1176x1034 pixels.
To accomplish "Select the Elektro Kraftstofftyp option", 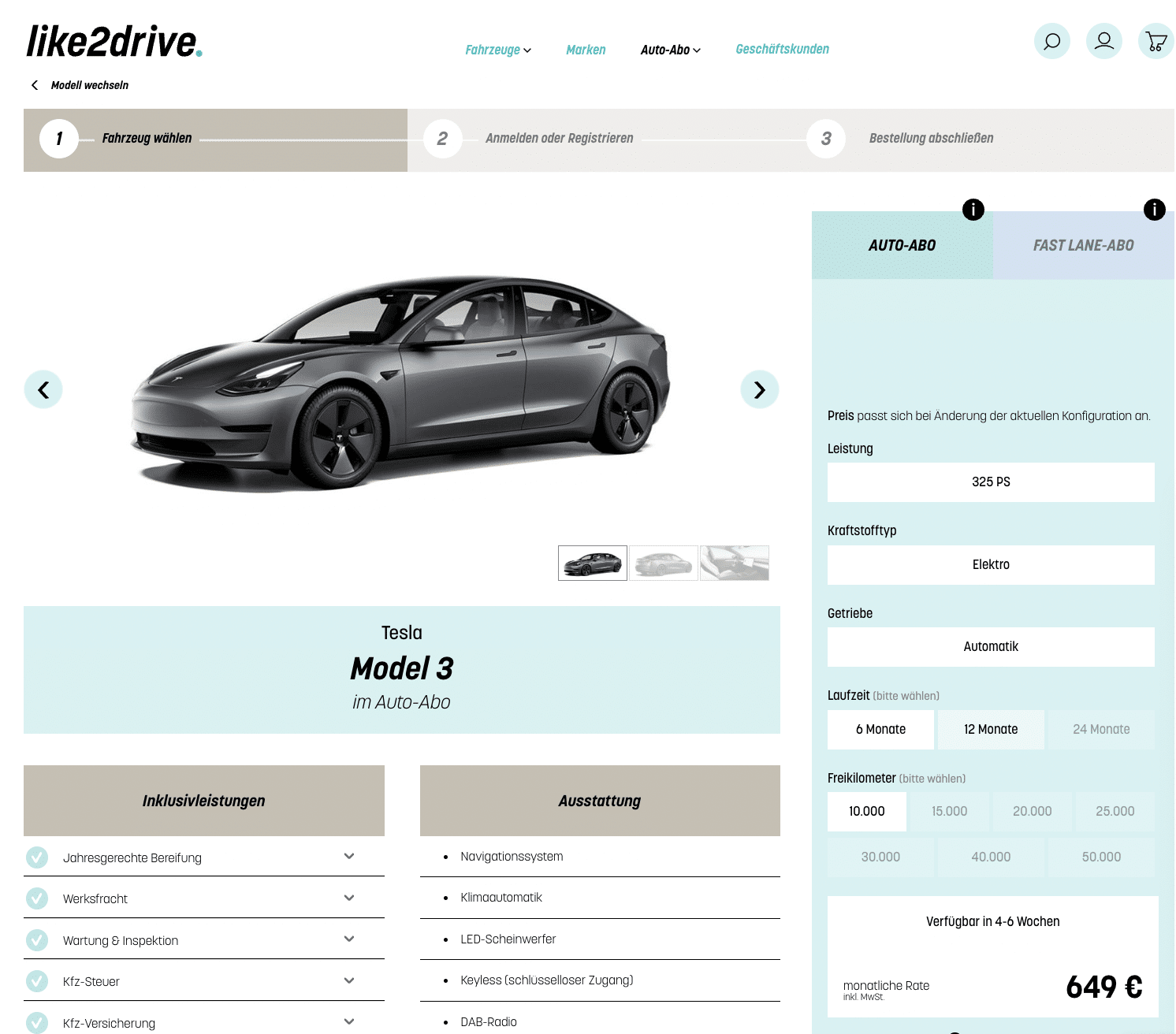I will click(x=991, y=565).
